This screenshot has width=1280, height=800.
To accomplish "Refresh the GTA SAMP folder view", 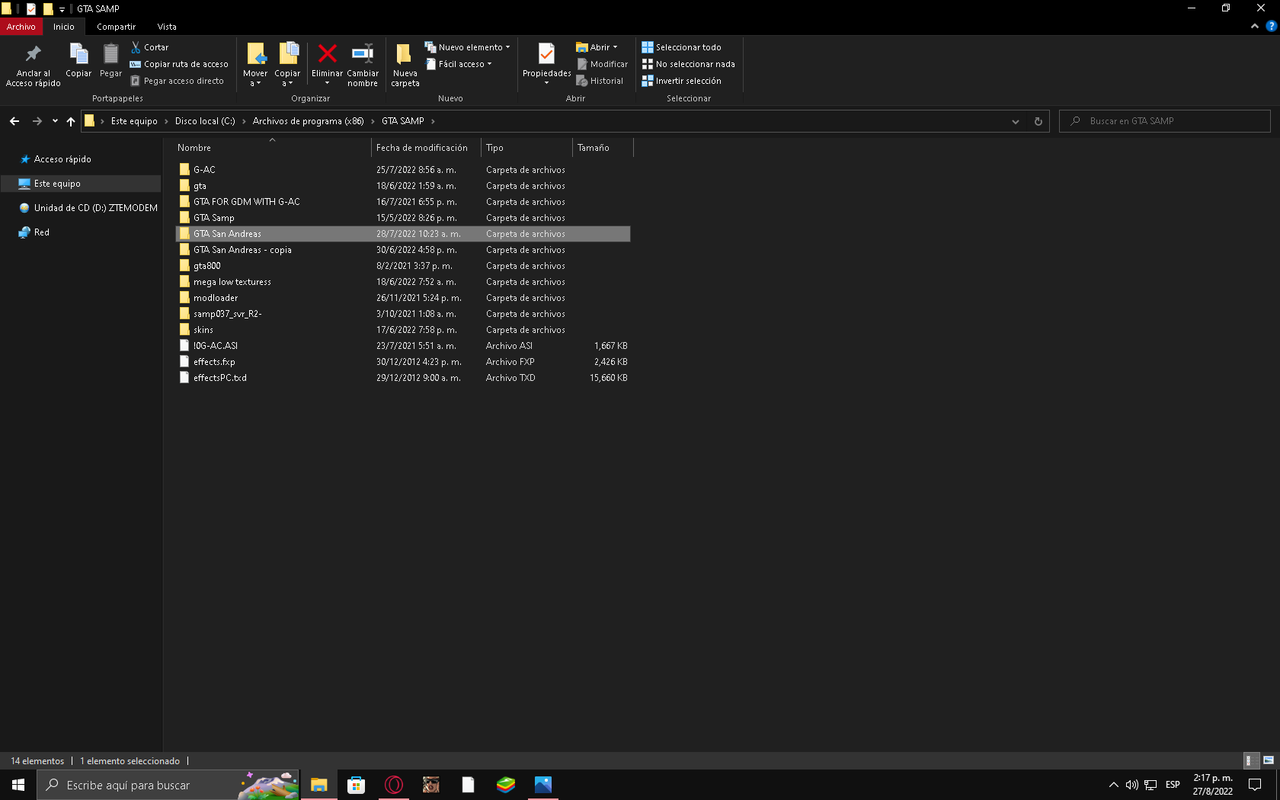I will click(1038, 121).
